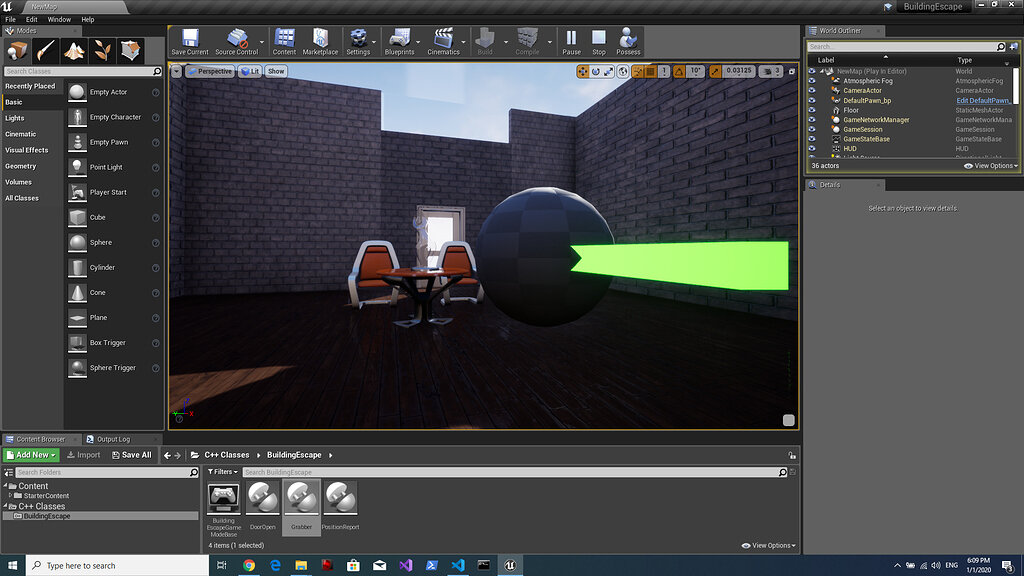Toggle visibility of CameraActor in outliner

tap(812, 91)
